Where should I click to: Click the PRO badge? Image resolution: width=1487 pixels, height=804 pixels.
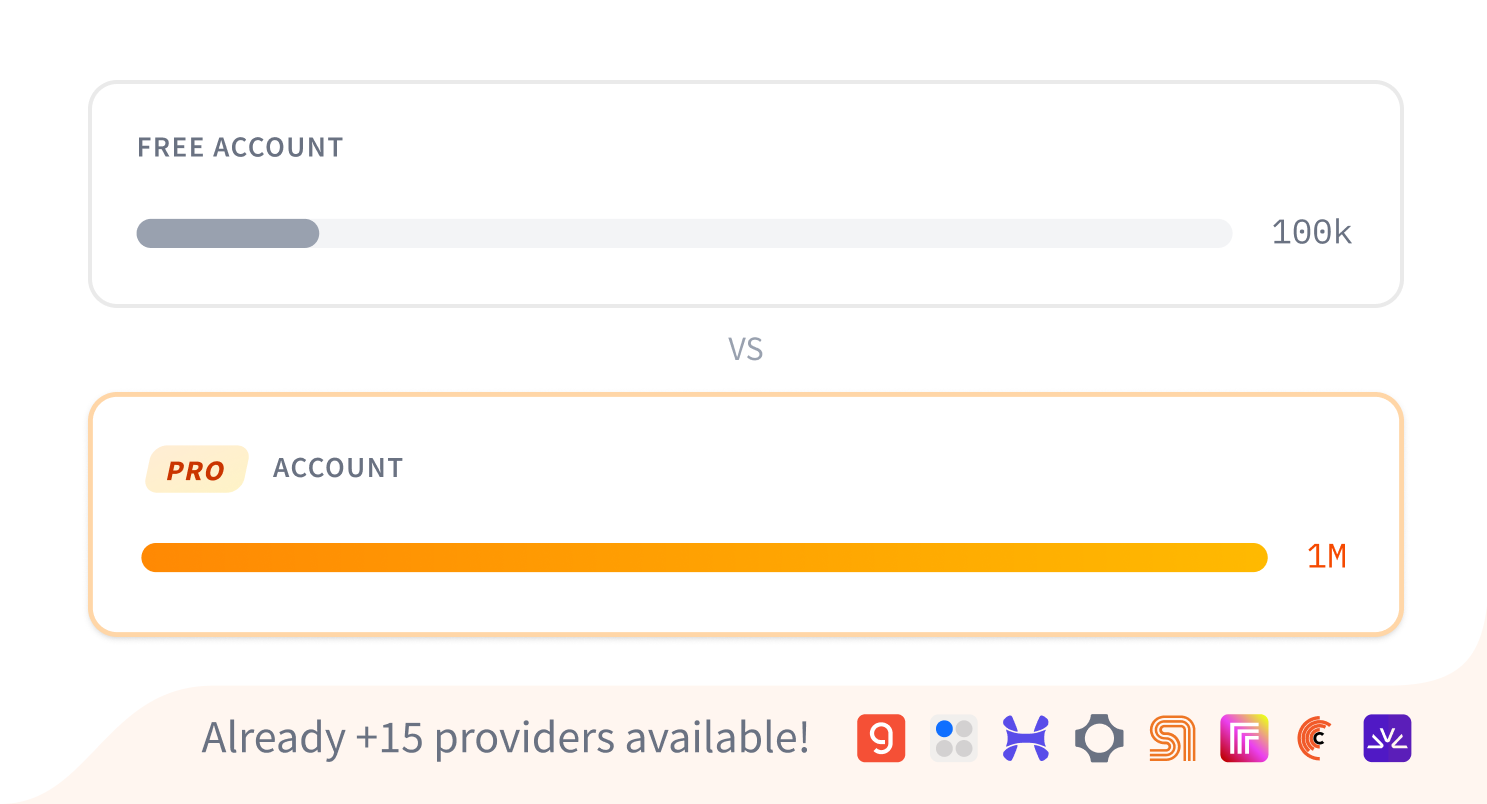coord(196,469)
